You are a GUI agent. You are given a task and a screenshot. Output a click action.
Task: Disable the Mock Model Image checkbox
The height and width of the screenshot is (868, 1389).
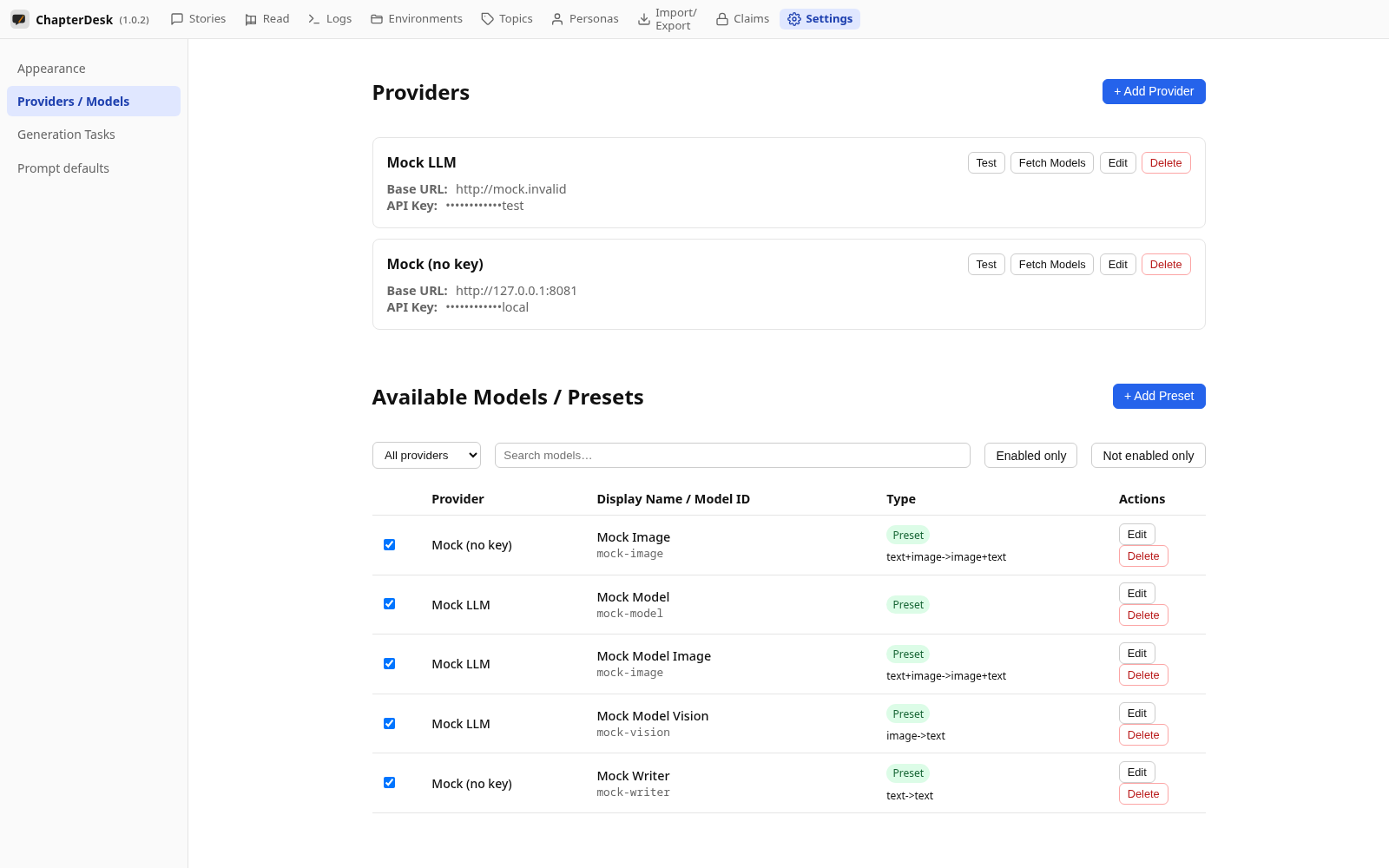coord(389,663)
